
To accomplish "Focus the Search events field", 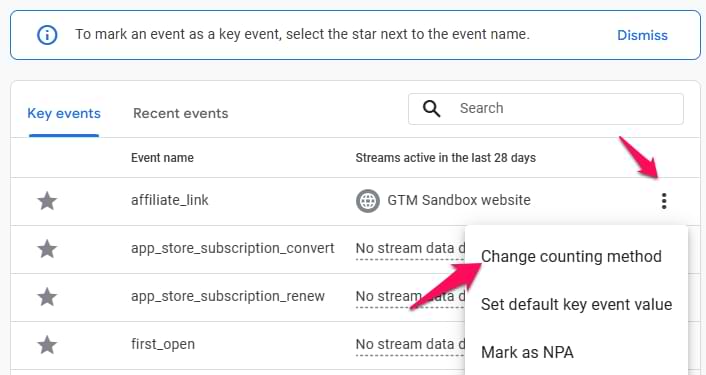I will click(546, 109).
